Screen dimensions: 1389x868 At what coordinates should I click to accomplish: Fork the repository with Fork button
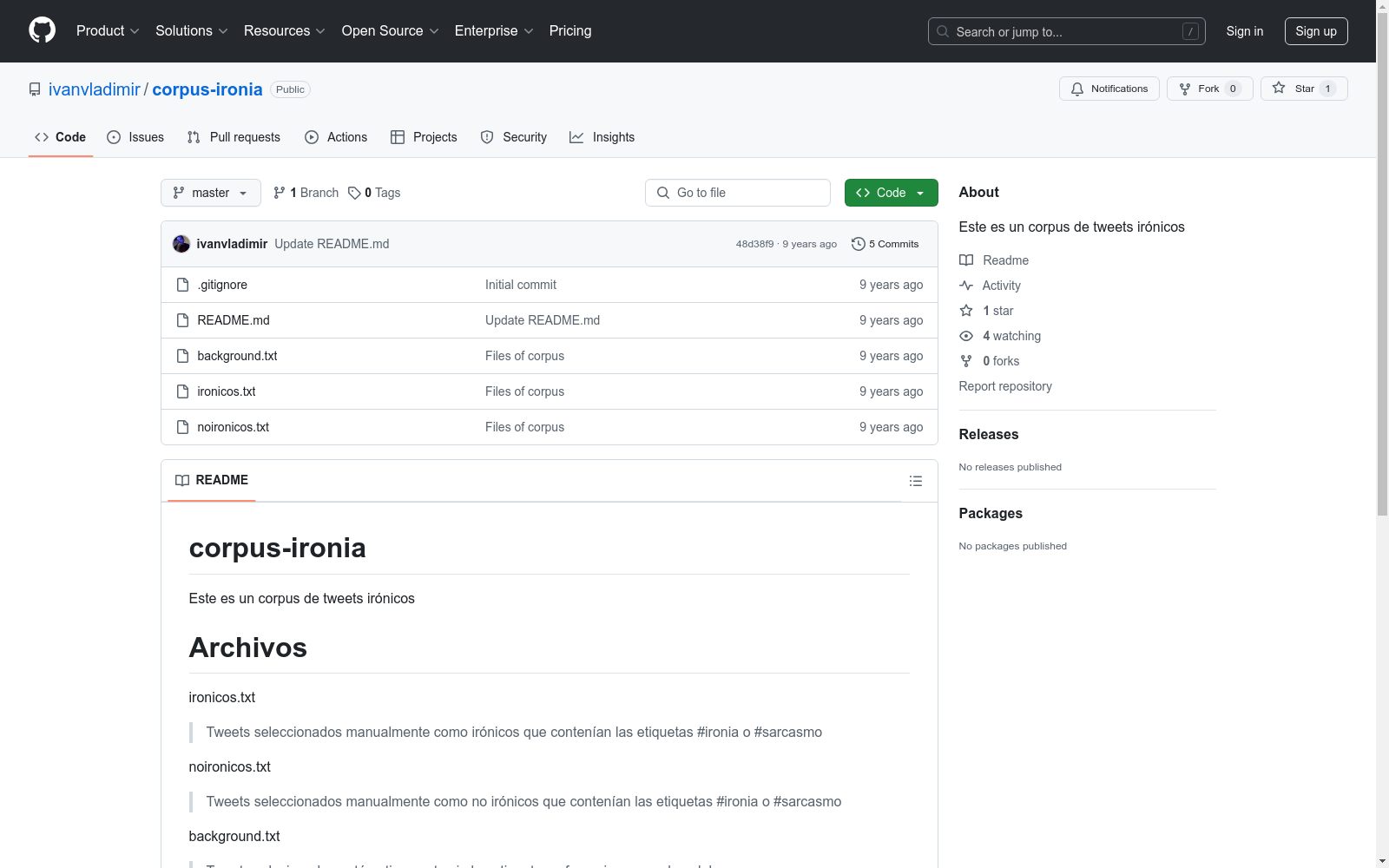click(x=1210, y=89)
